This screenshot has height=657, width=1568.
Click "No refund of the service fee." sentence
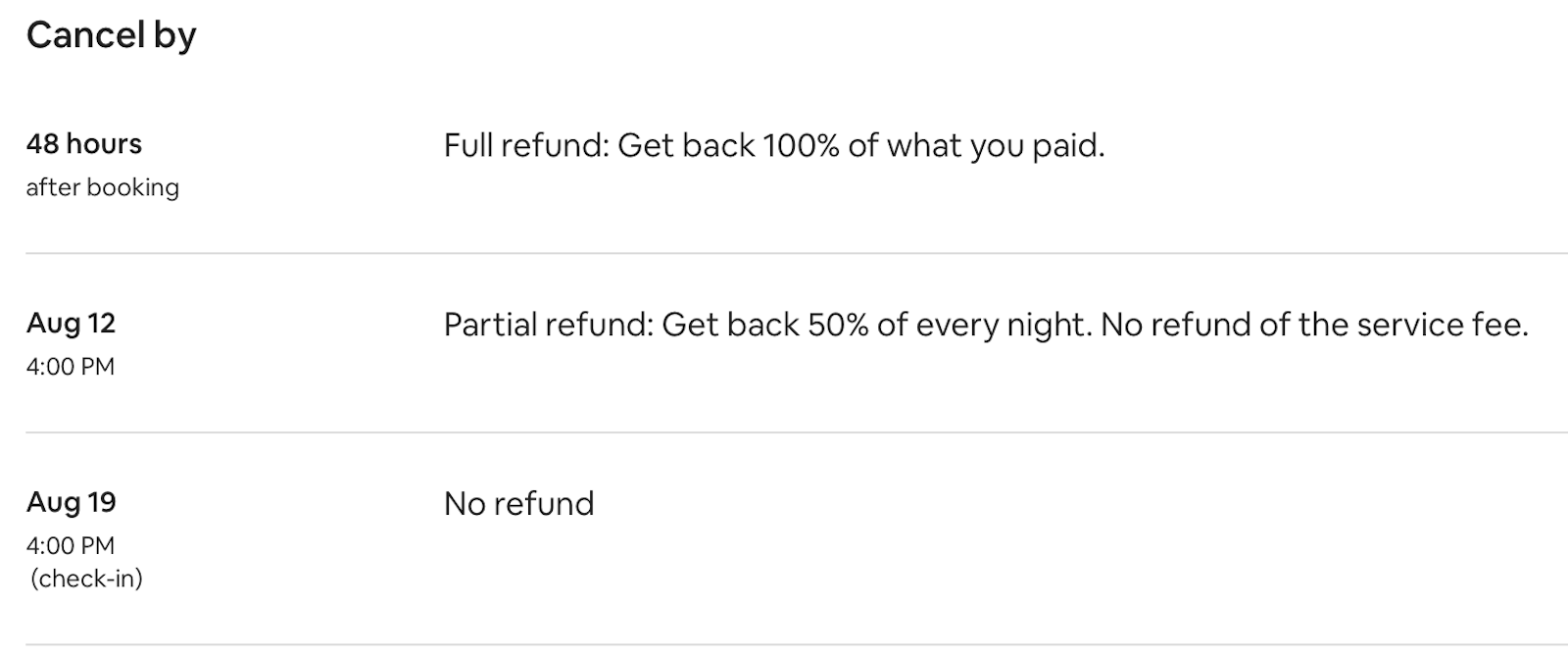(x=1315, y=325)
